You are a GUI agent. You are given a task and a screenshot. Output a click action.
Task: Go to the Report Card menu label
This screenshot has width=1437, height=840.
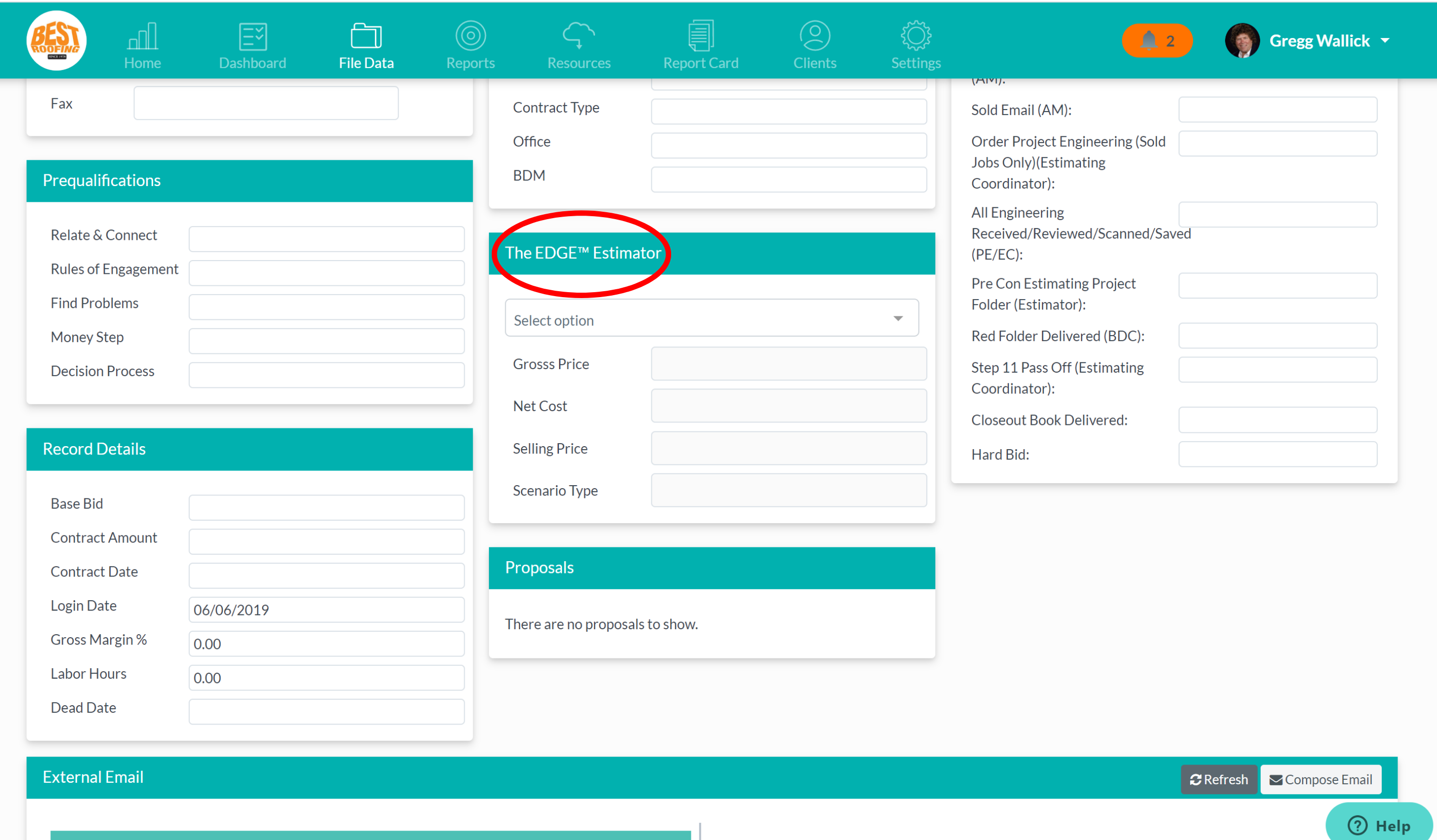pos(701,63)
